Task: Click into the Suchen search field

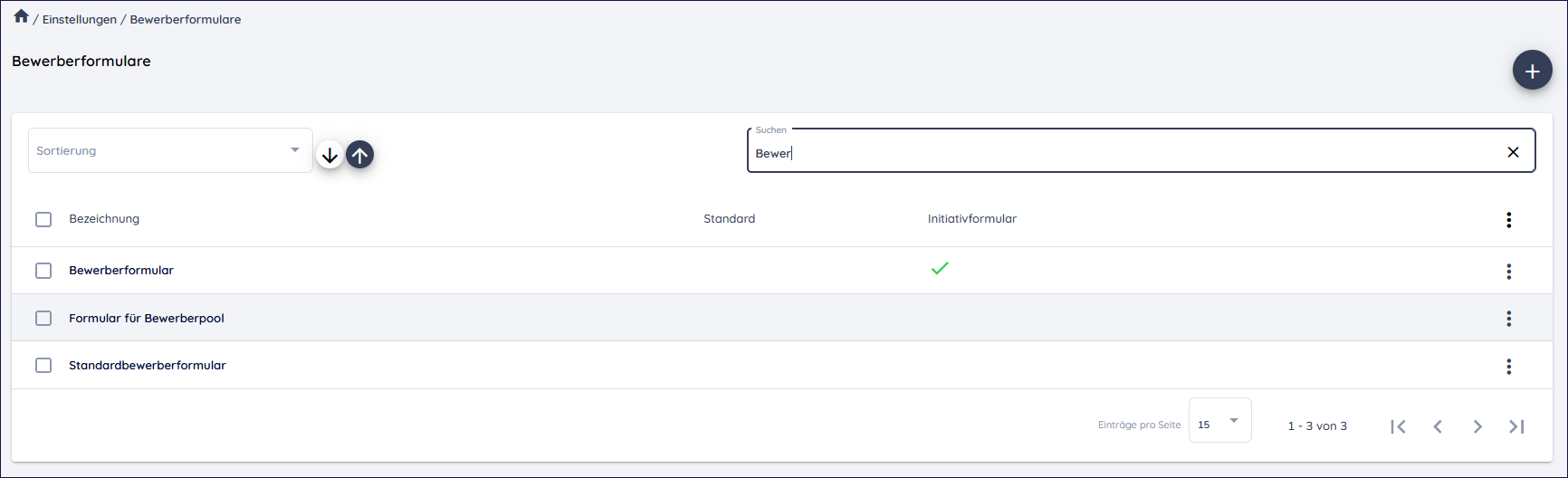Action: [x=1123, y=153]
